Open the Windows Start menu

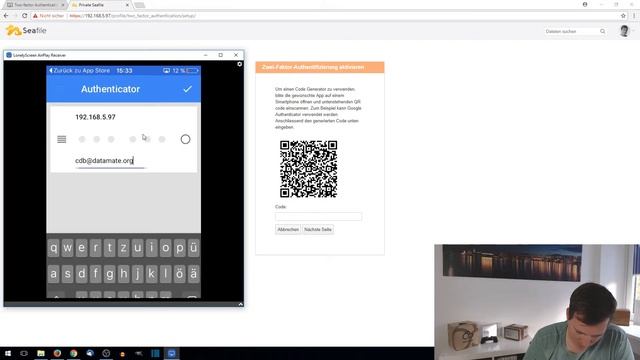[8, 353]
